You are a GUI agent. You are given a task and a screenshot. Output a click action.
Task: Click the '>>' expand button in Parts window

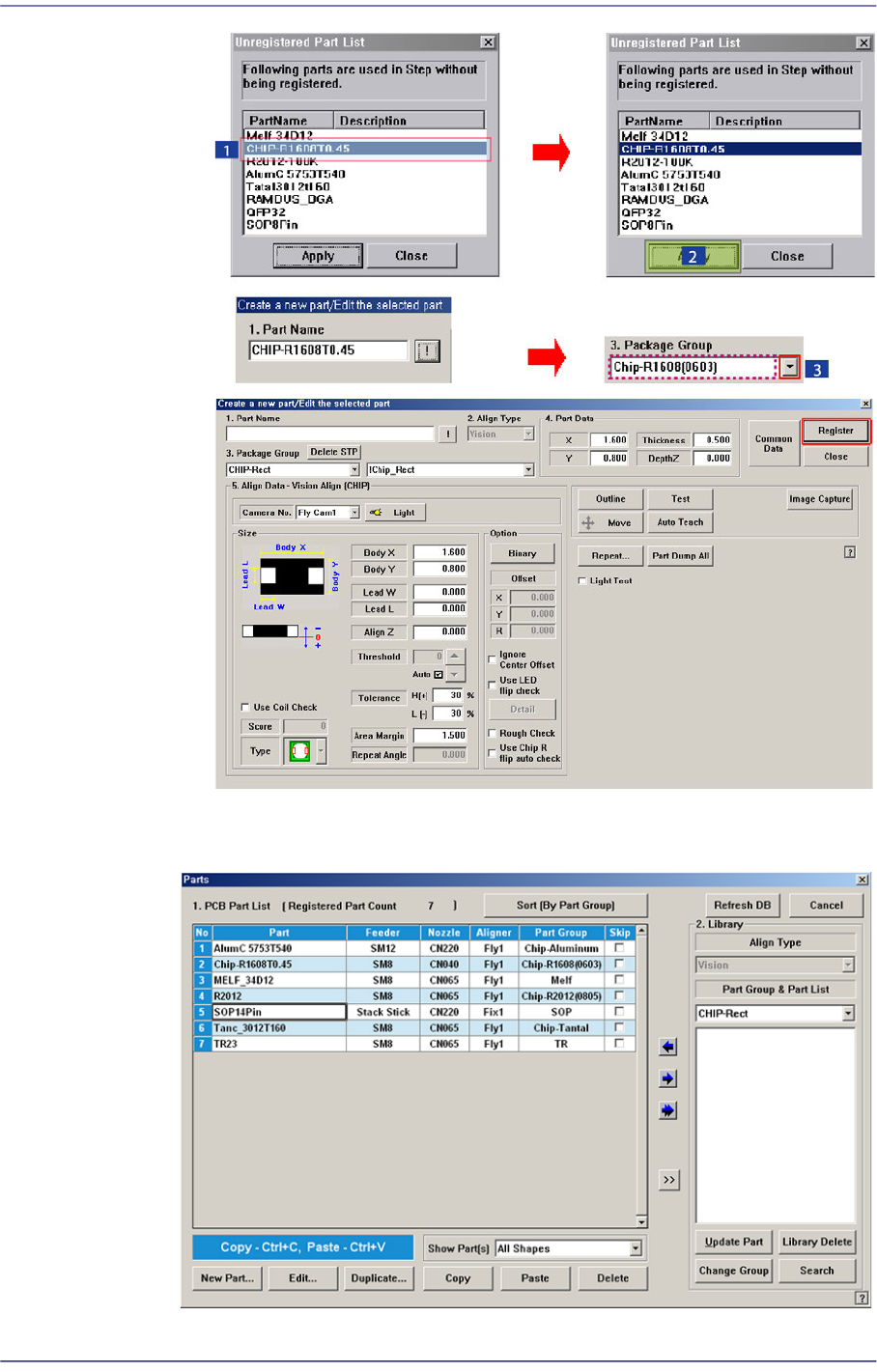point(668,1180)
